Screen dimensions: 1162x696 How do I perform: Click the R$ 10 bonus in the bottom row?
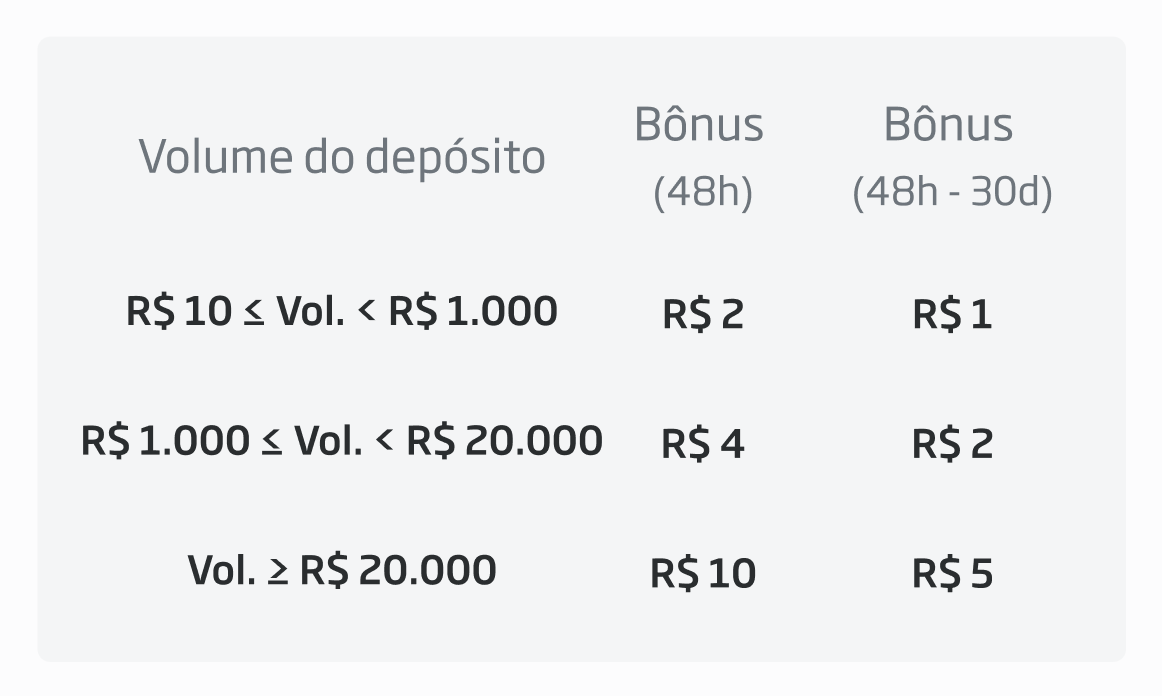(x=703, y=574)
